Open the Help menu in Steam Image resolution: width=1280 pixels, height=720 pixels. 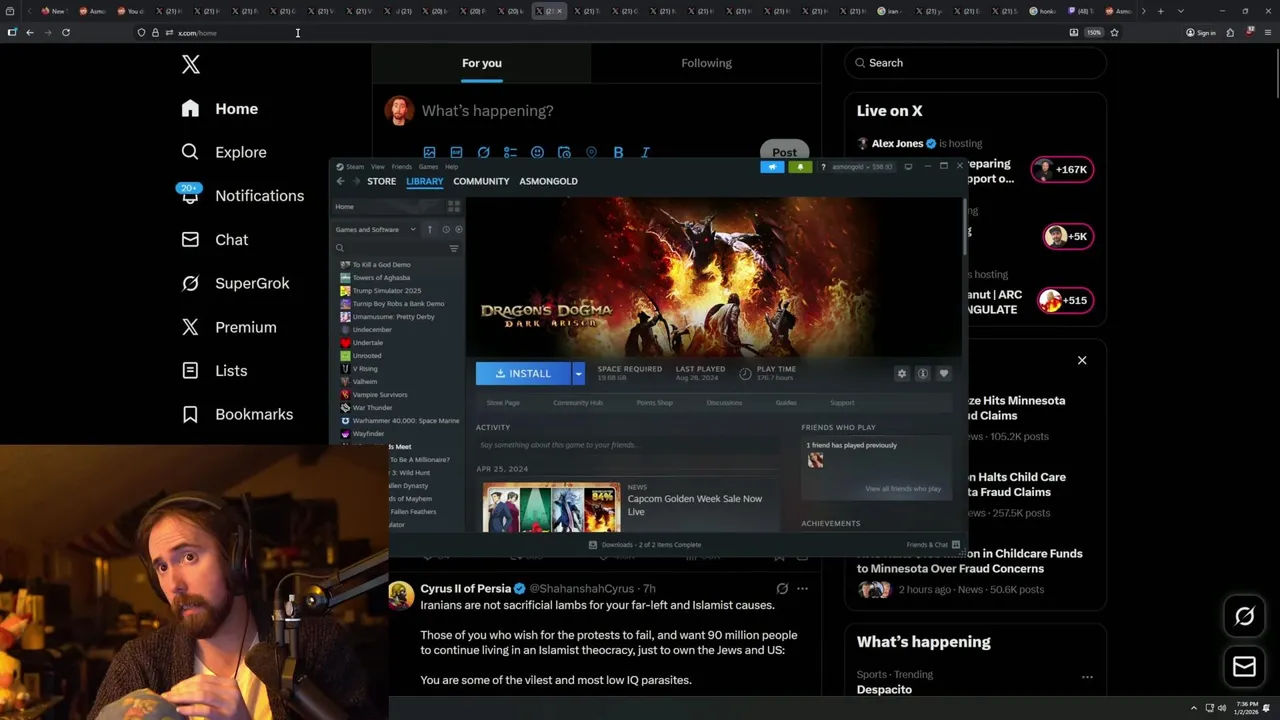click(x=451, y=167)
